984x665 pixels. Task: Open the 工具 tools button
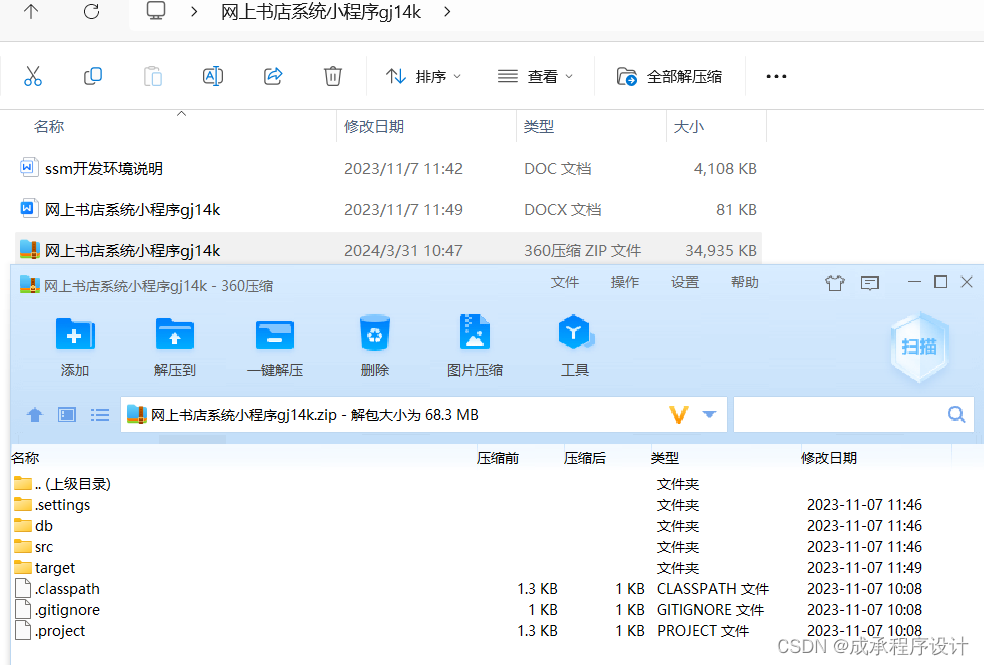(575, 346)
